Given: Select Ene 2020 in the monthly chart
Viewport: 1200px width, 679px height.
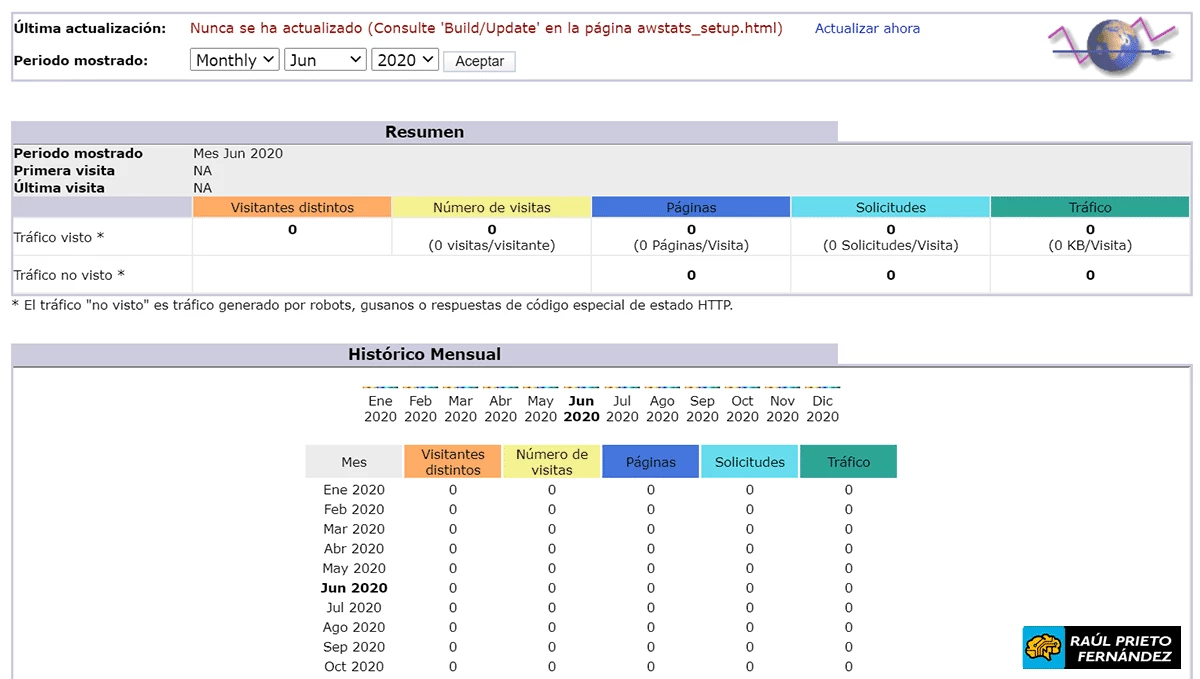Looking at the screenshot, I should 380,408.
